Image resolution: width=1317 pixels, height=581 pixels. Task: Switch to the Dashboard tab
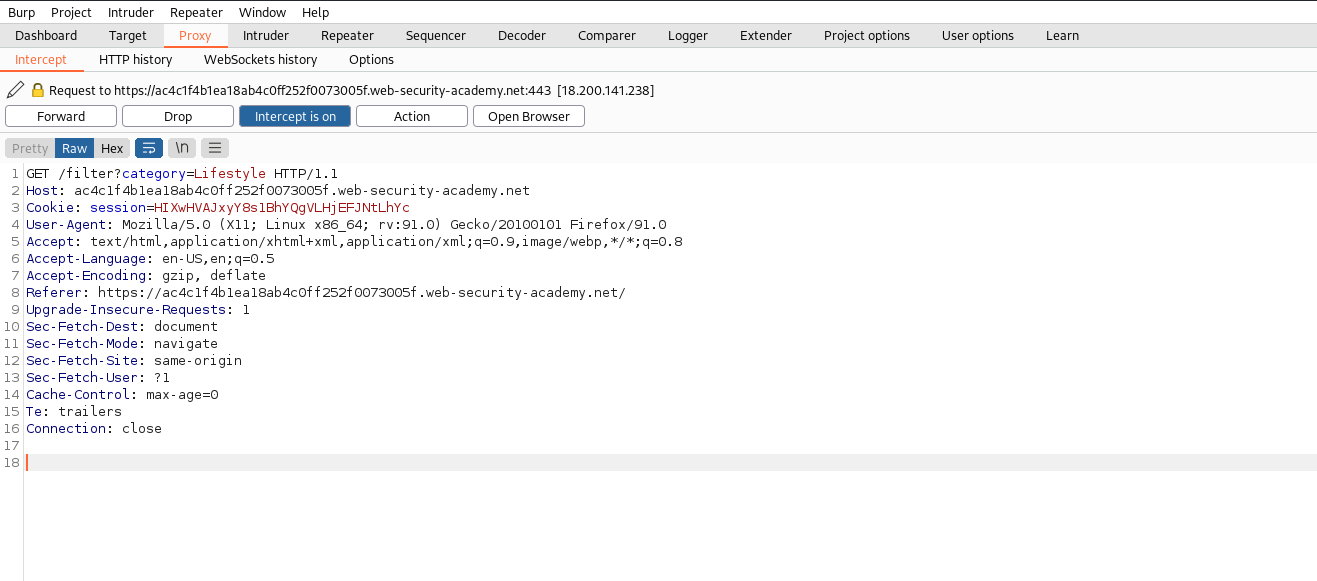(x=46, y=35)
